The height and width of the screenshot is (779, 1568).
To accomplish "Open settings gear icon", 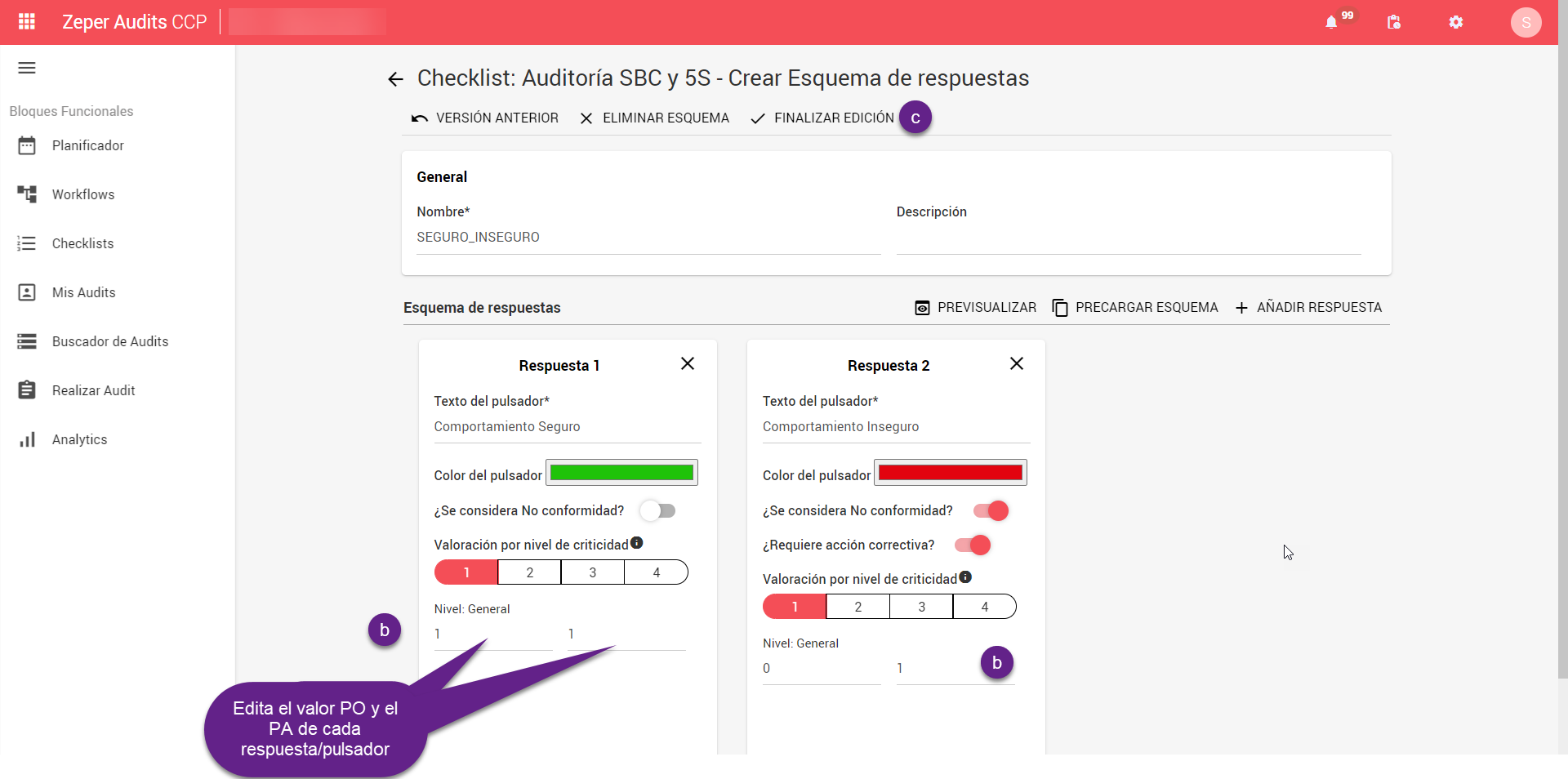I will [1456, 22].
